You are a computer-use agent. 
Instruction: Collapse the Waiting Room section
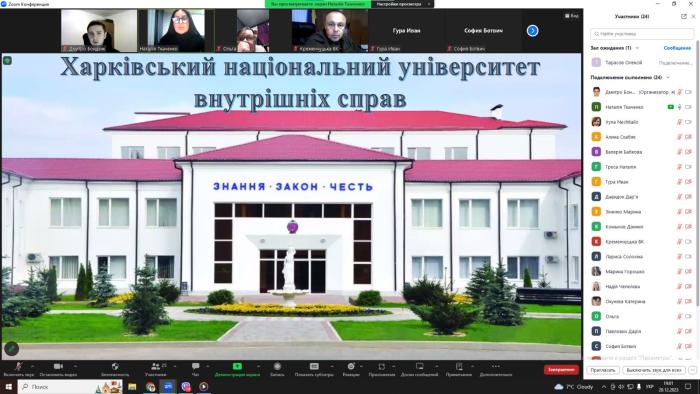(637, 48)
